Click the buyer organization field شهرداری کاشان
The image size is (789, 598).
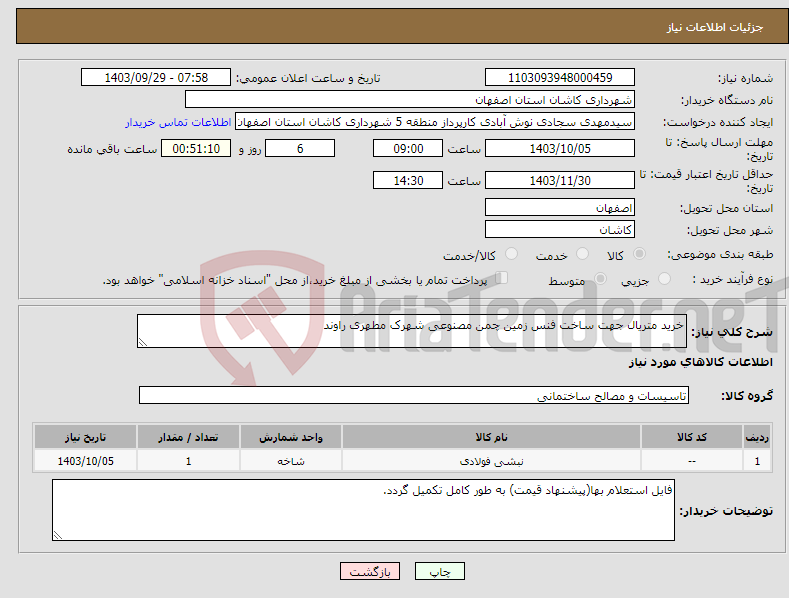(x=410, y=100)
